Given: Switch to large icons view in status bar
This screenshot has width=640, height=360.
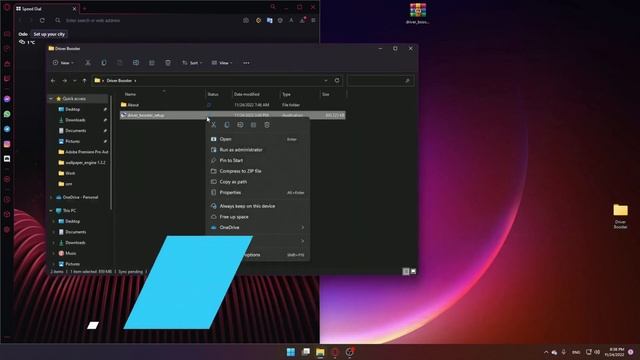Looking at the screenshot, I should coord(413,271).
